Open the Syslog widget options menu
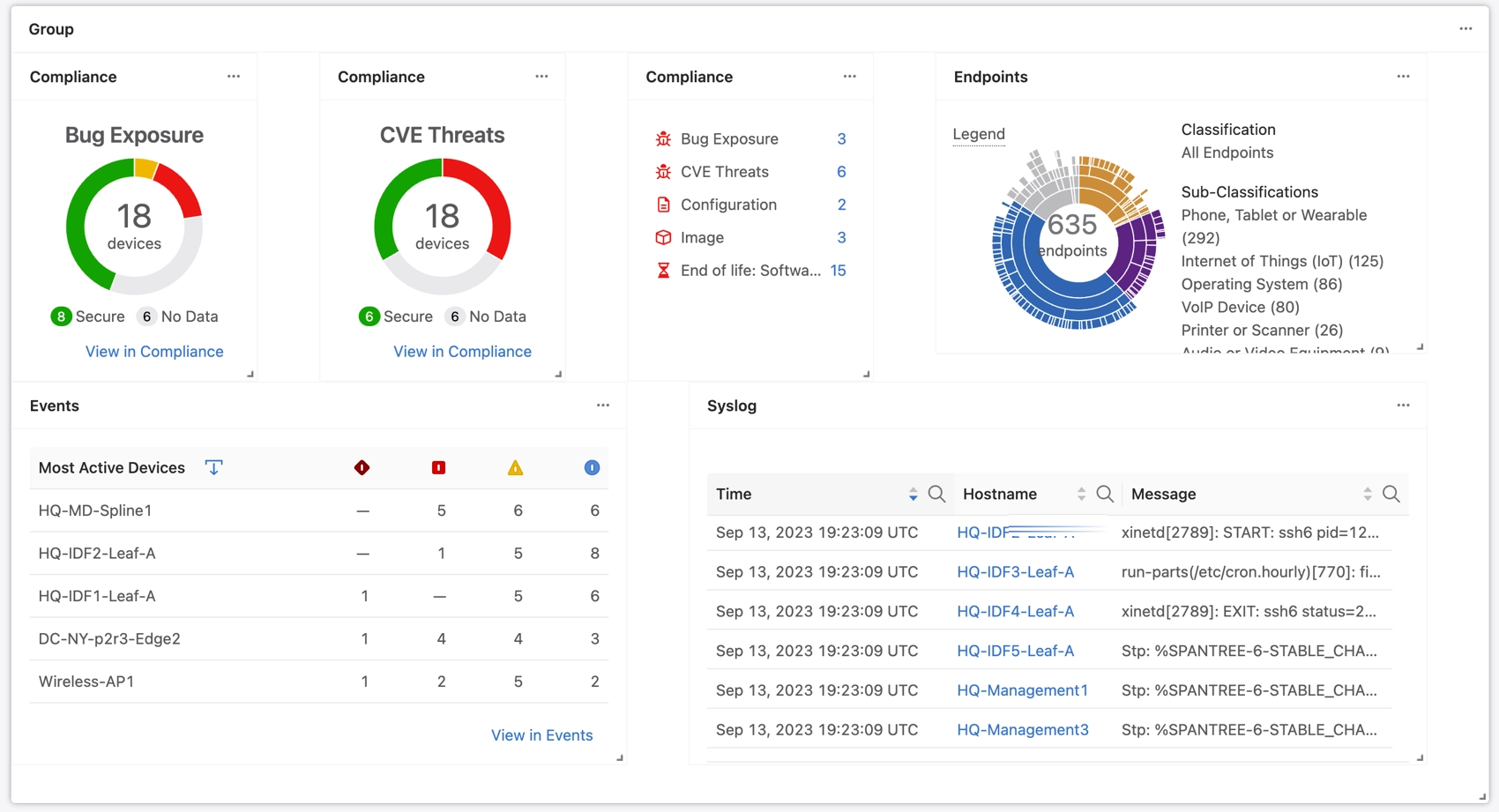This screenshot has height=812, width=1499. [x=1405, y=405]
